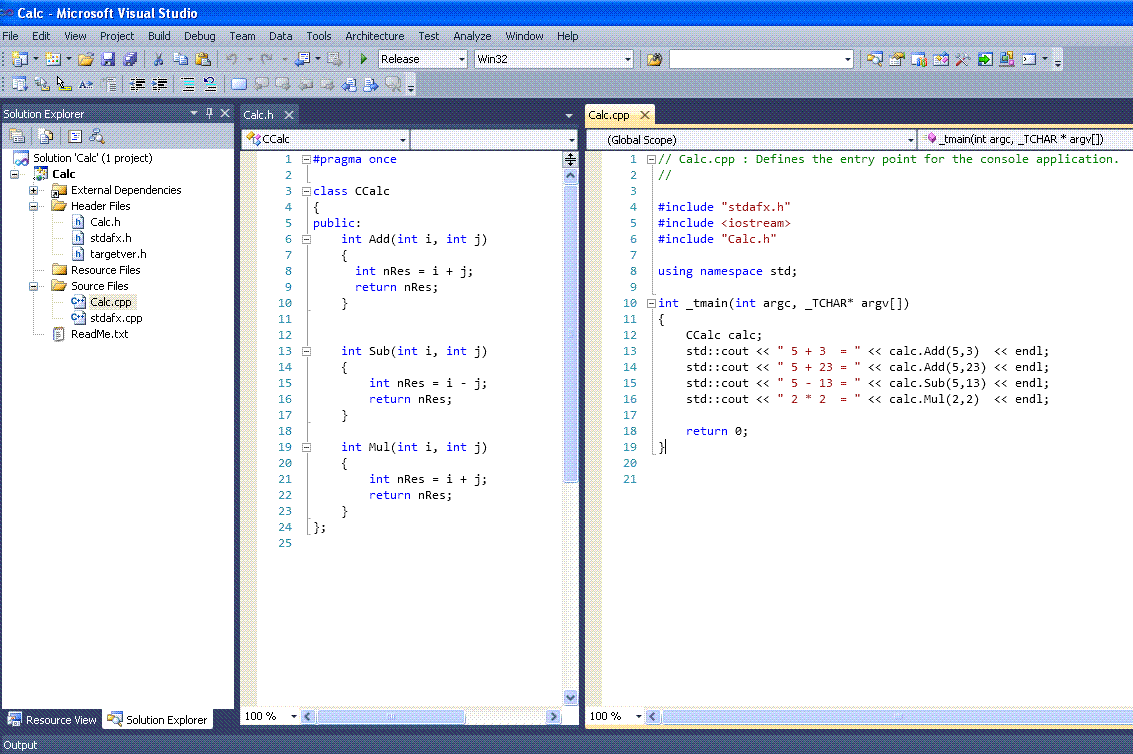Open the Architecture menu
This screenshot has width=1133, height=754.
pyautogui.click(x=374, y=36)
